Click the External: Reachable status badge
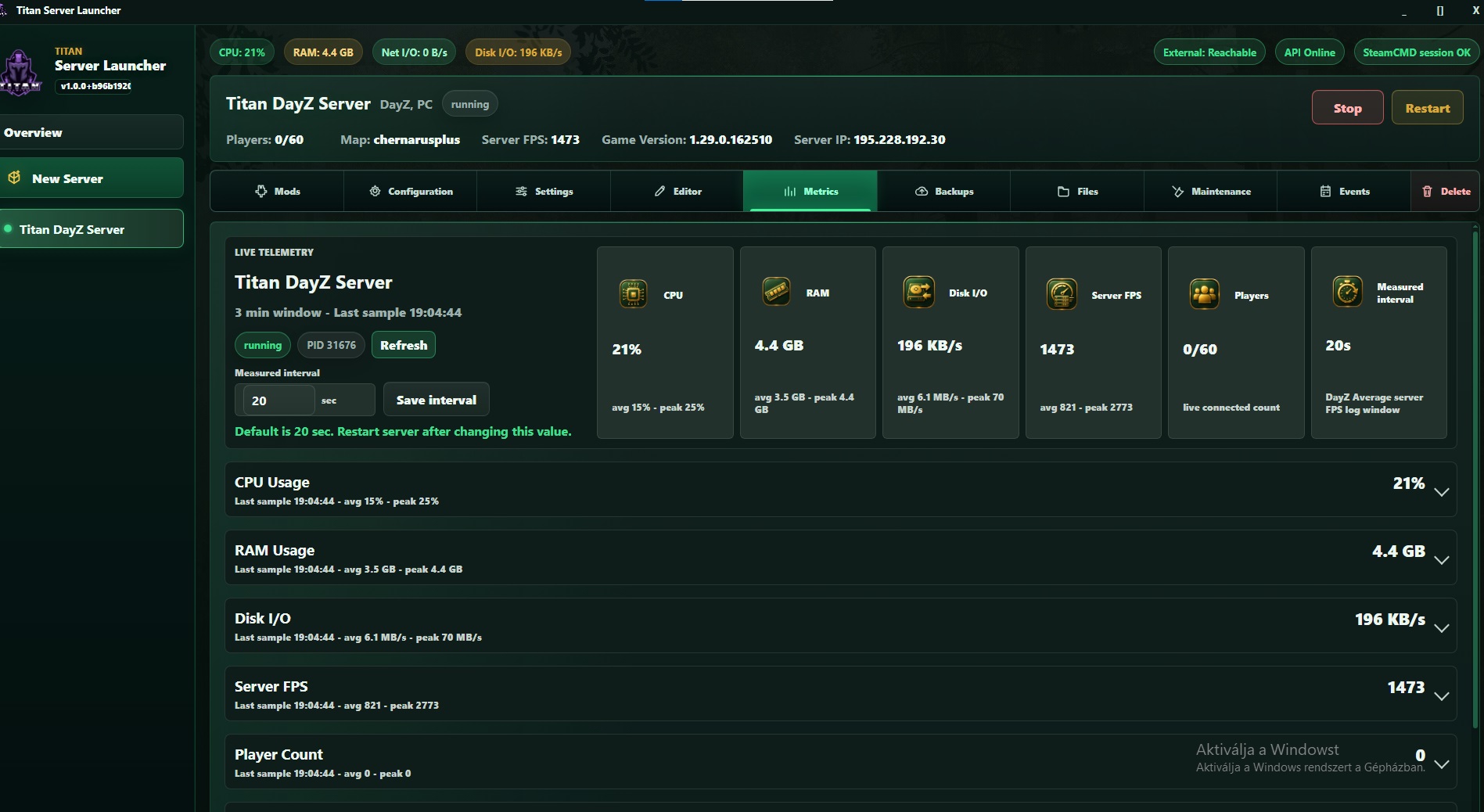This screenshot has height=812, width=1484. pos(1209,52)
